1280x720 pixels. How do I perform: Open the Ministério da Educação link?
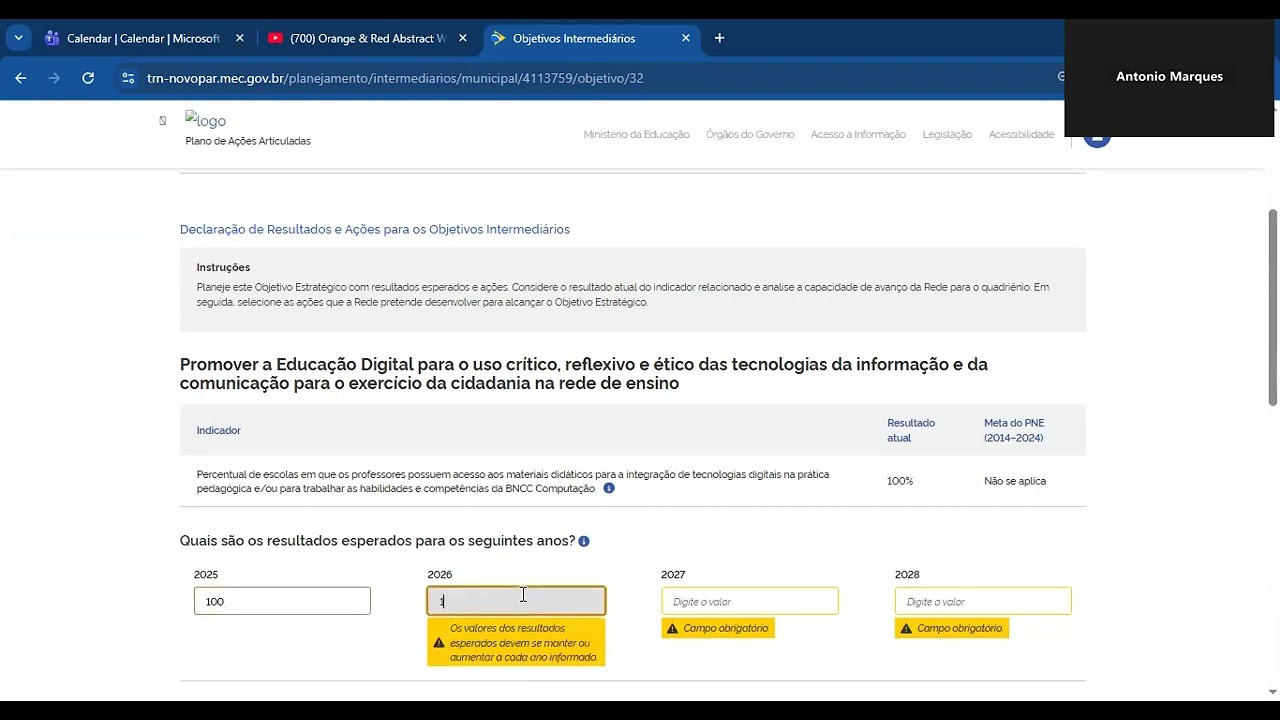(x=636, y=134)
